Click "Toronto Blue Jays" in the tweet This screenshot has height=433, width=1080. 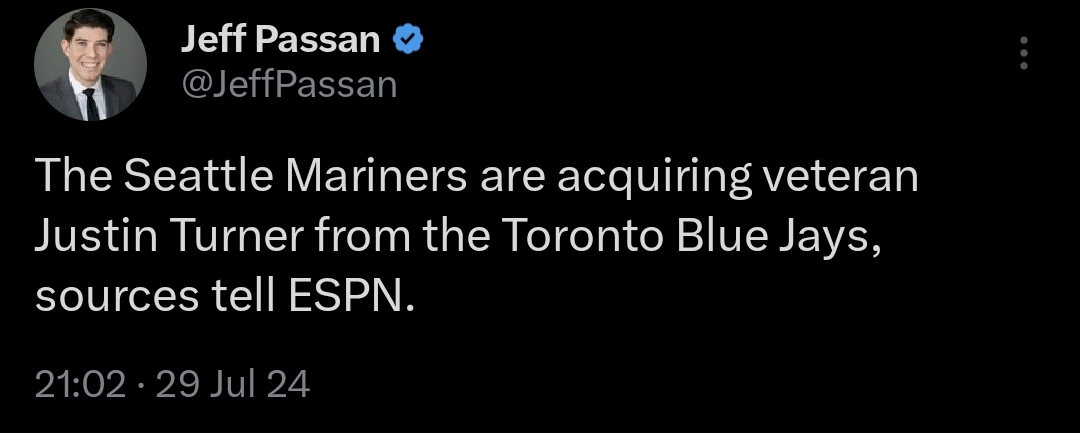pos(682,237)
